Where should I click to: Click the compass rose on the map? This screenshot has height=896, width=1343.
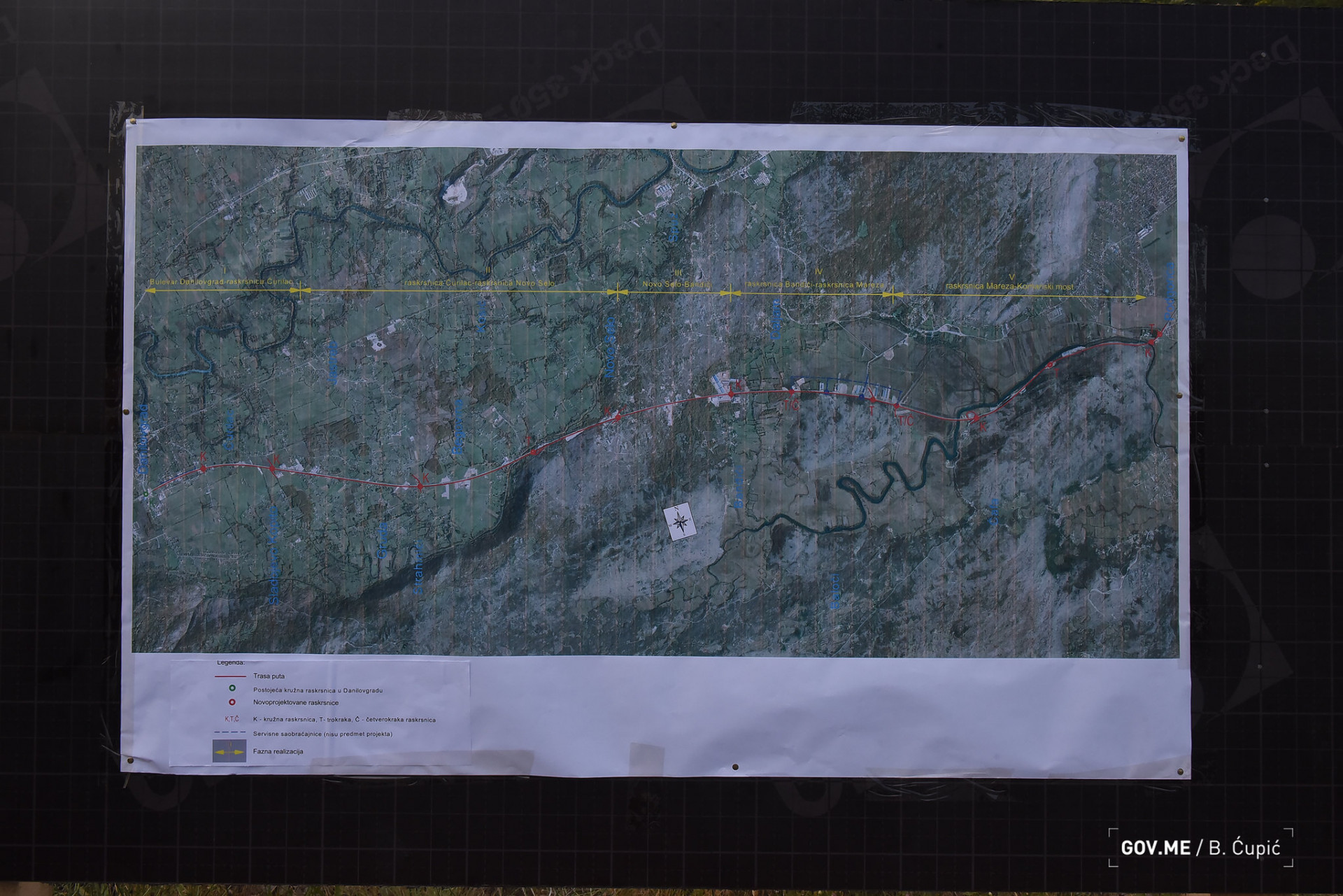pyautogui.click(x=679, y=521)
